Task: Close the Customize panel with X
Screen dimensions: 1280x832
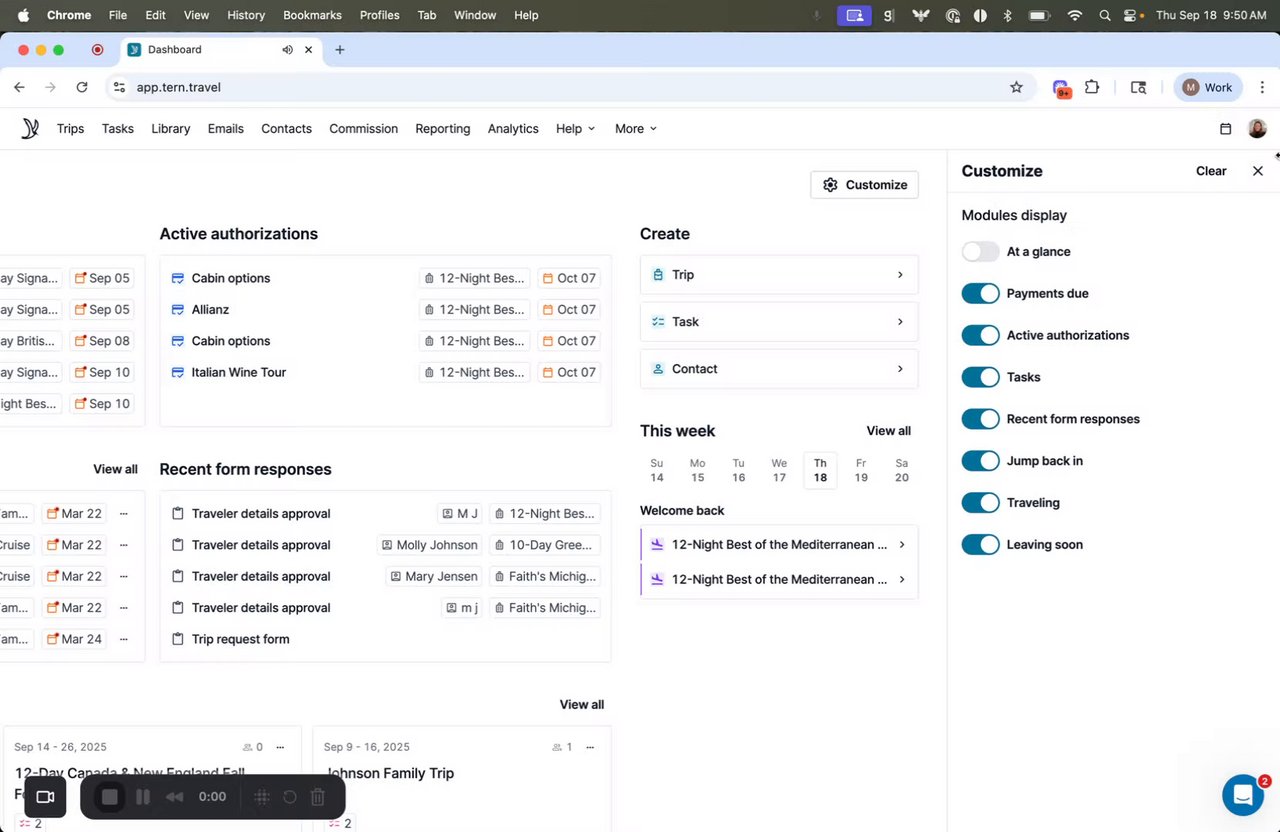Action: (x=1258, y=171)
